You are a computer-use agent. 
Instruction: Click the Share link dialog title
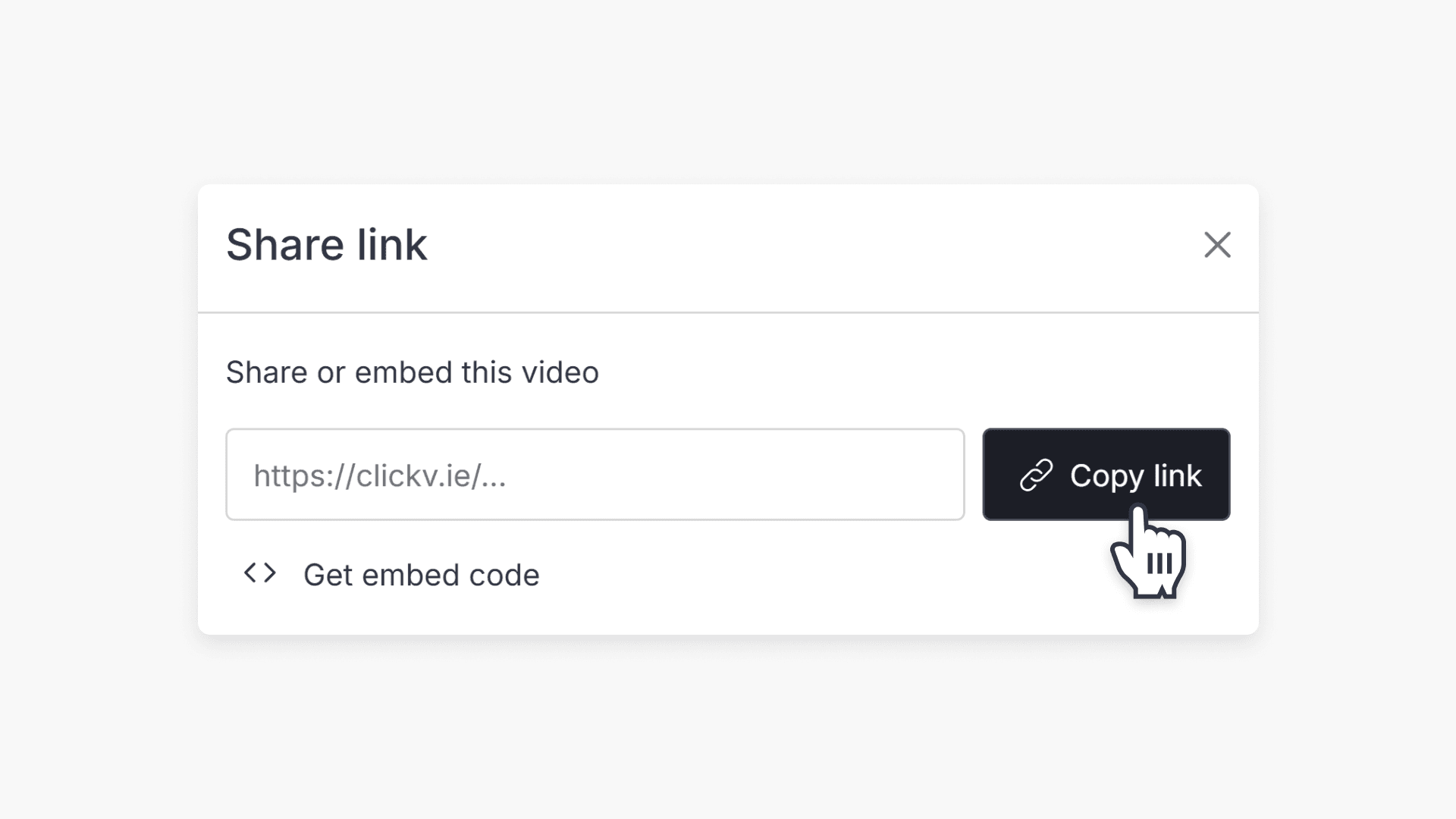(x=326, y=244)
